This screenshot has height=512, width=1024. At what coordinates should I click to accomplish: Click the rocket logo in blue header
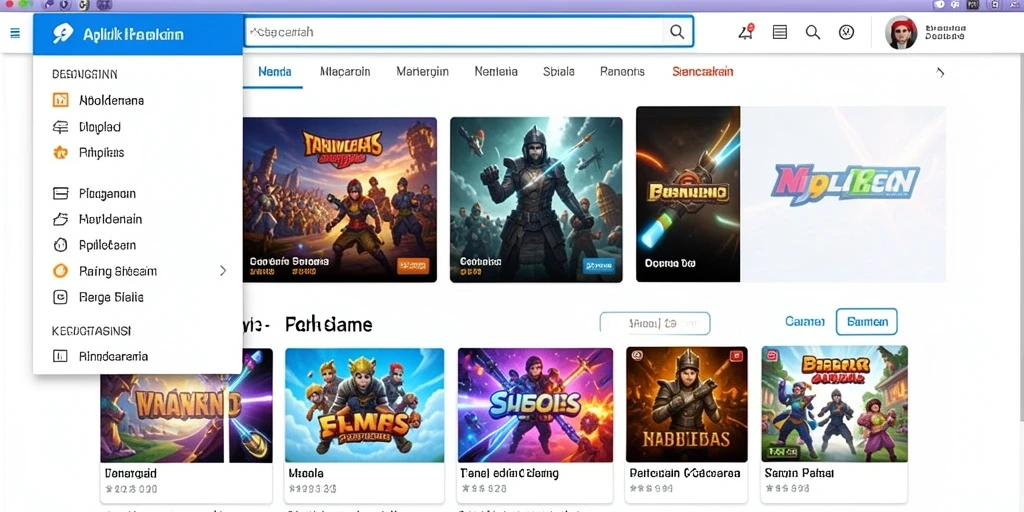coord(62,33)
